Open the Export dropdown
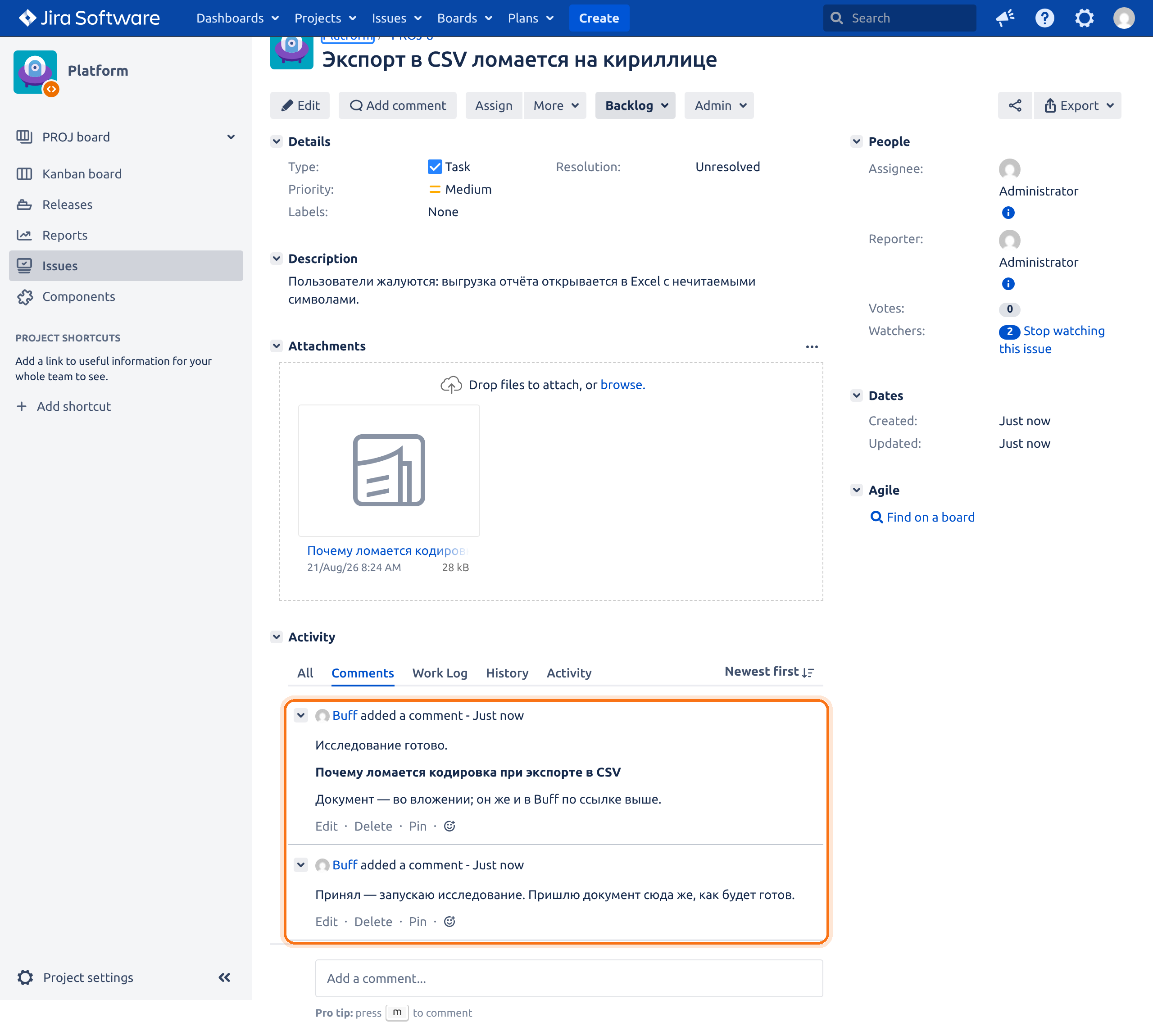The image size is (1153, 1036). [1078, 105]
